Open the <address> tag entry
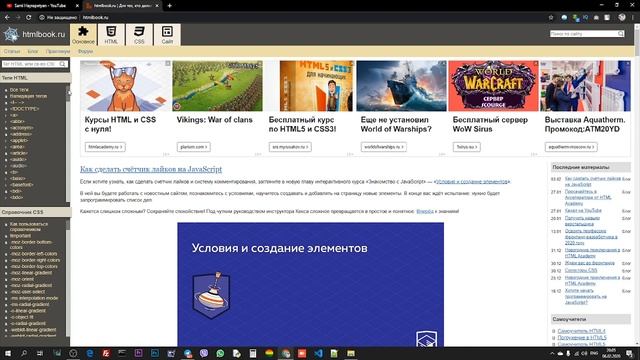 coord(21,134)
